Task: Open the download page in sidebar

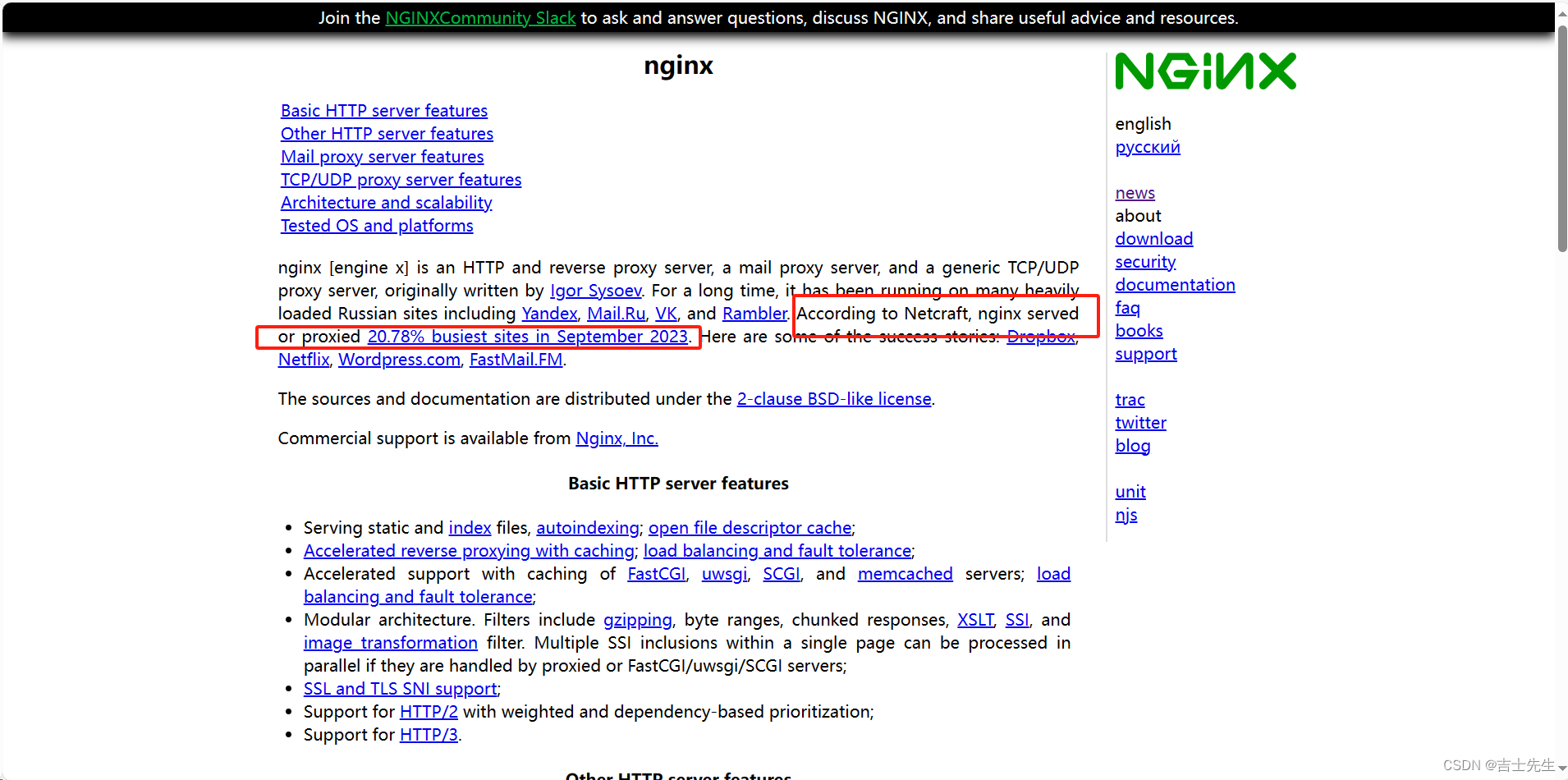Action: (x=1154, y=239)
